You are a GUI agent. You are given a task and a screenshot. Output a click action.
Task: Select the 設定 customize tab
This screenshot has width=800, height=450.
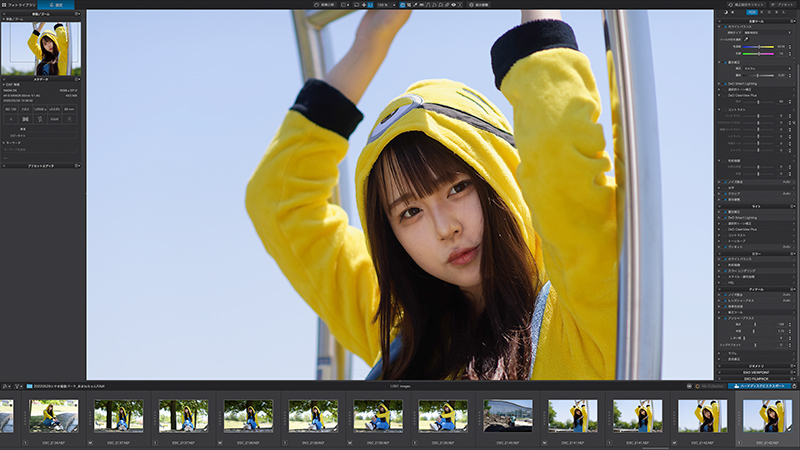coord(56,5)
